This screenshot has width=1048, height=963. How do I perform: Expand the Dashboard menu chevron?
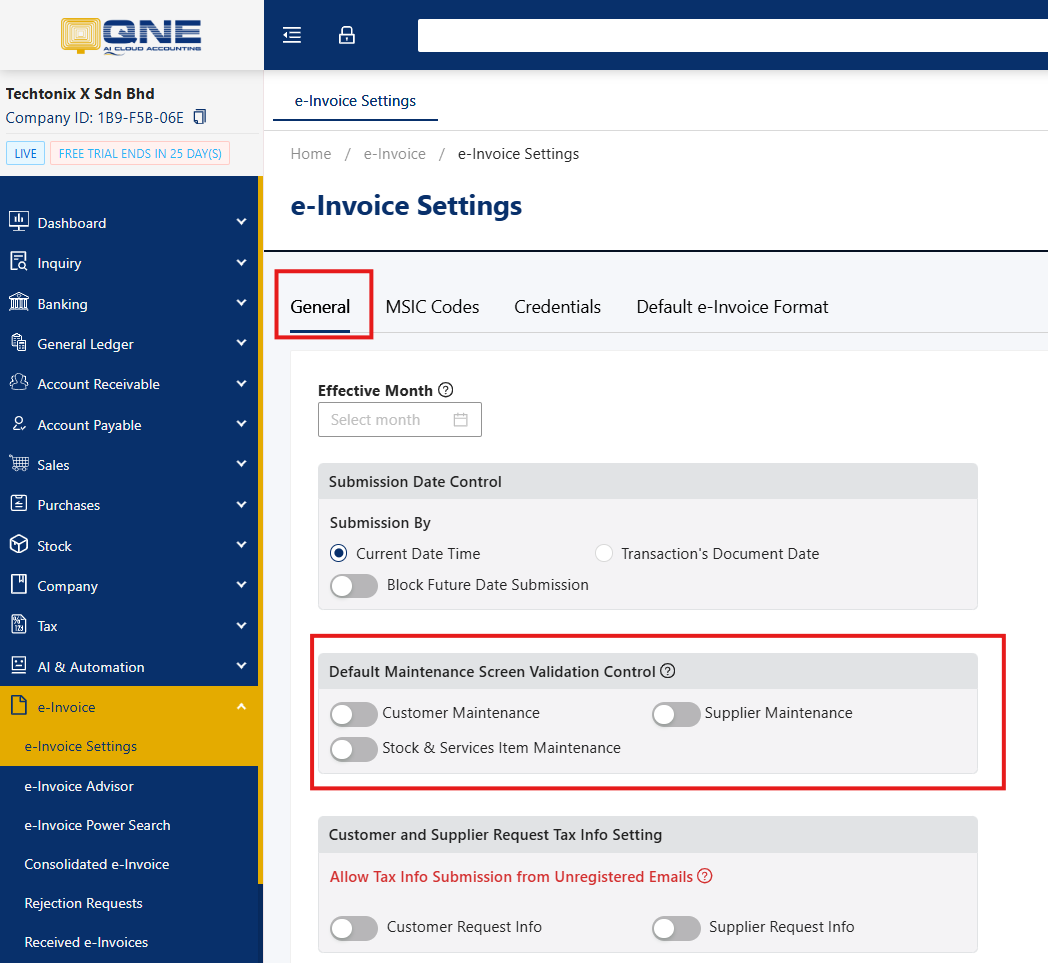point(241,222)
